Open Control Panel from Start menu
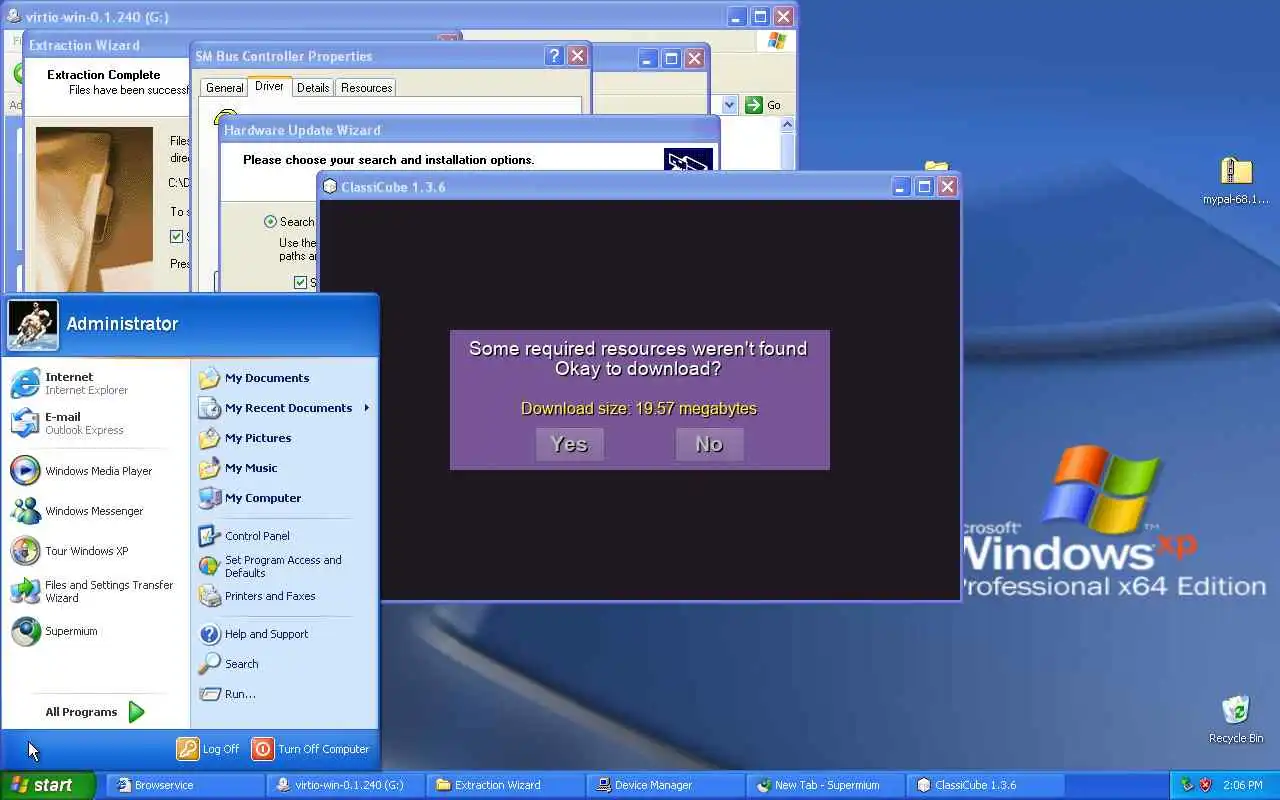Image resolution: width=1280 pixels, height=800 pixels. (284, 536)
